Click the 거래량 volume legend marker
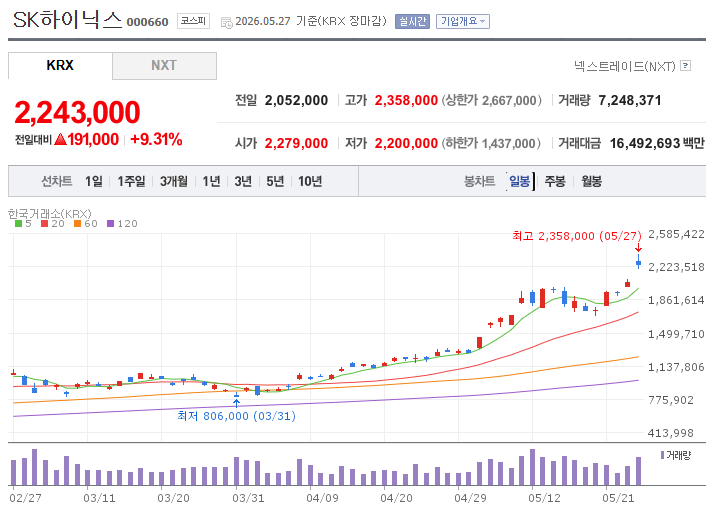Viewport: 706px width, 509px height. click(x=662, y=455)
